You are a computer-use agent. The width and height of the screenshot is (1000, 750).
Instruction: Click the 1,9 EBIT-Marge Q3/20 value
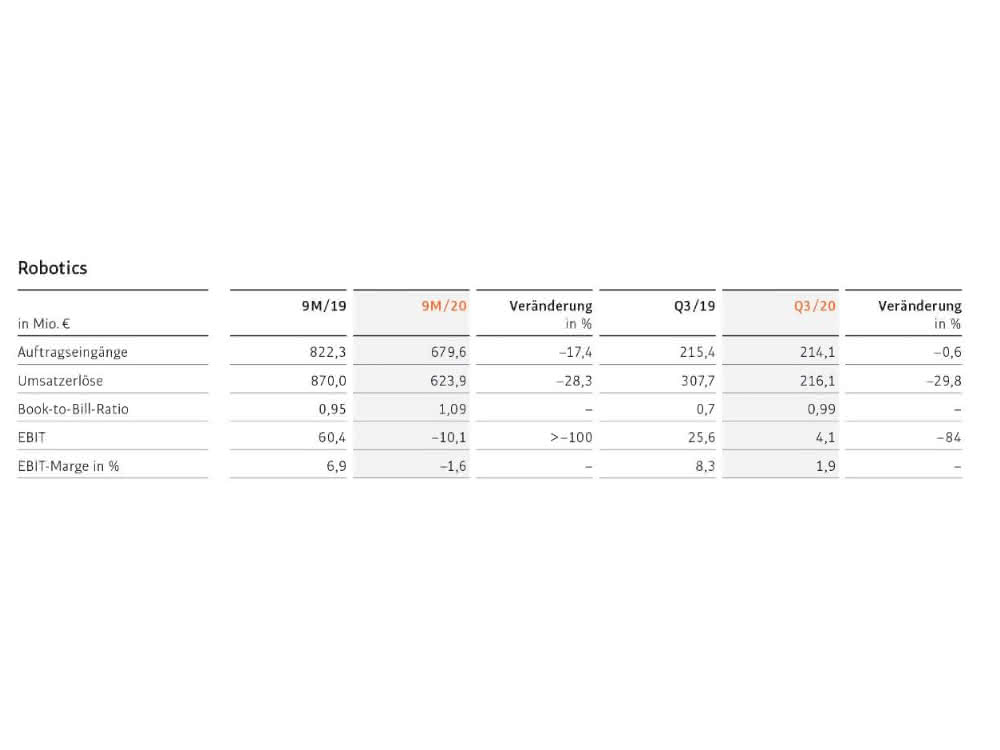pos(826,466)
